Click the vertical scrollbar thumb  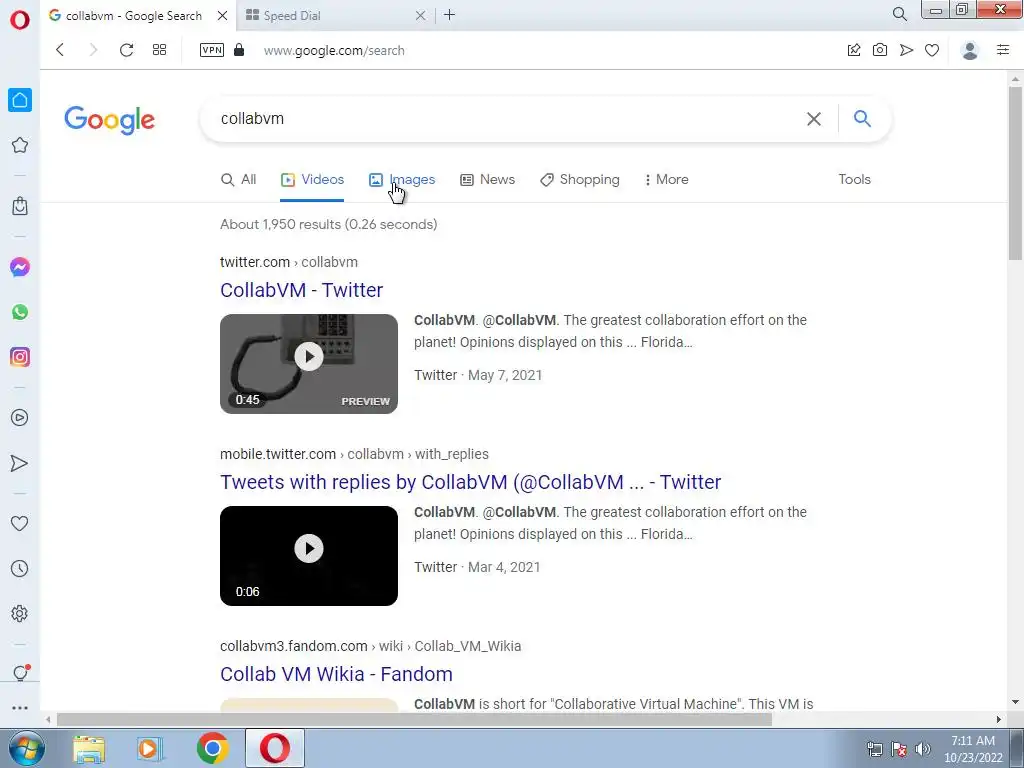tap(1015, 173)
